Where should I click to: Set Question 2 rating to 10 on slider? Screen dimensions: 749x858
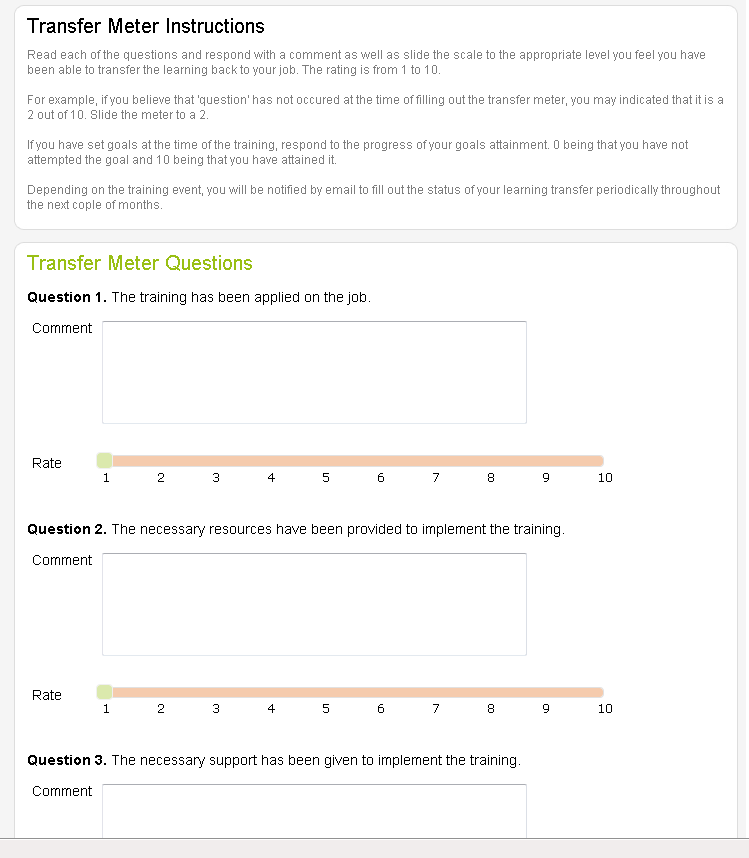(600, 692)
